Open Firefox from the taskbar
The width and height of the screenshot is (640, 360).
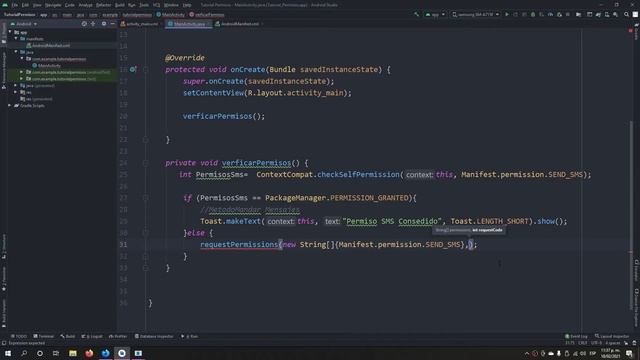89,353
